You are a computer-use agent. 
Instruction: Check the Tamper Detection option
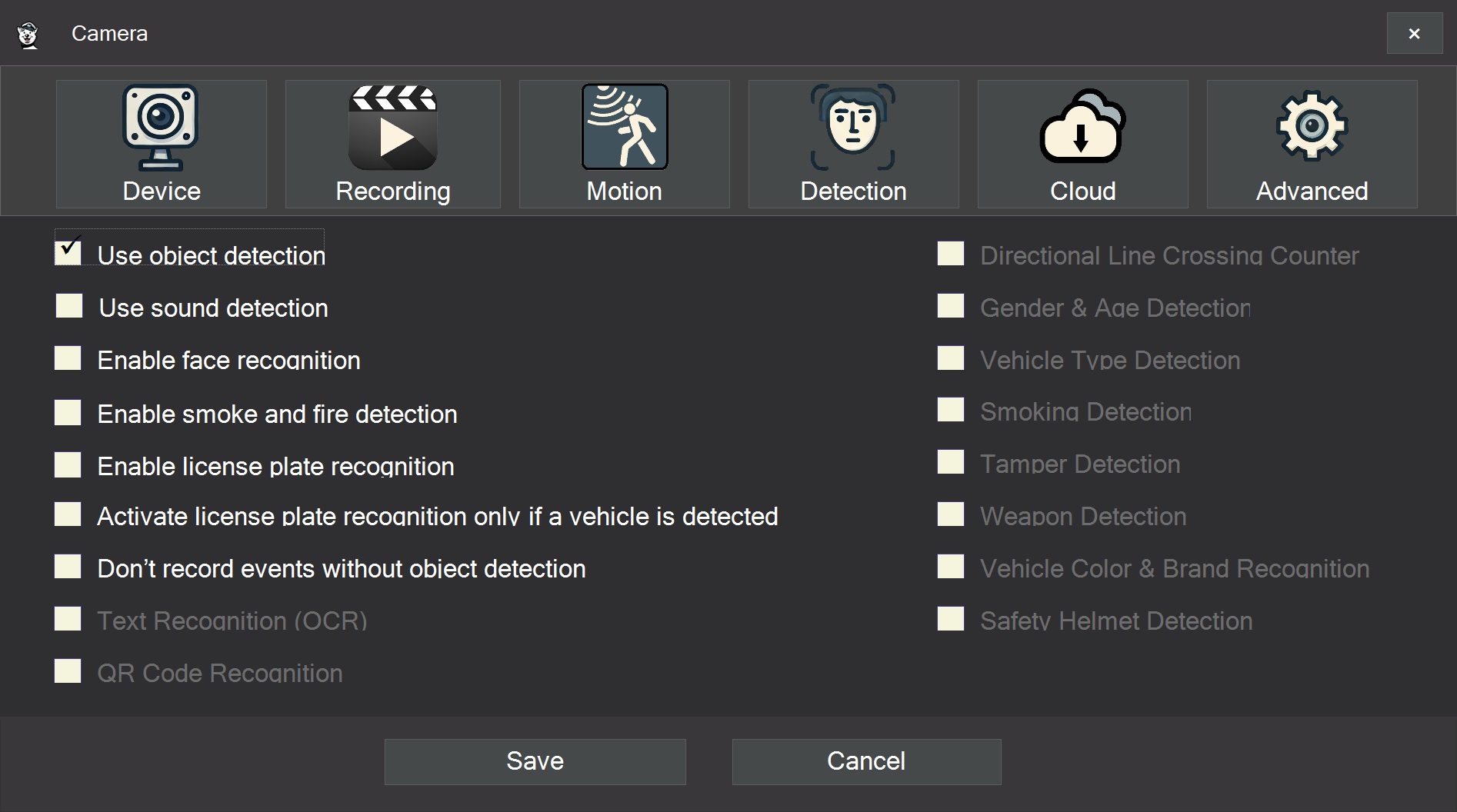coord(951,462)
